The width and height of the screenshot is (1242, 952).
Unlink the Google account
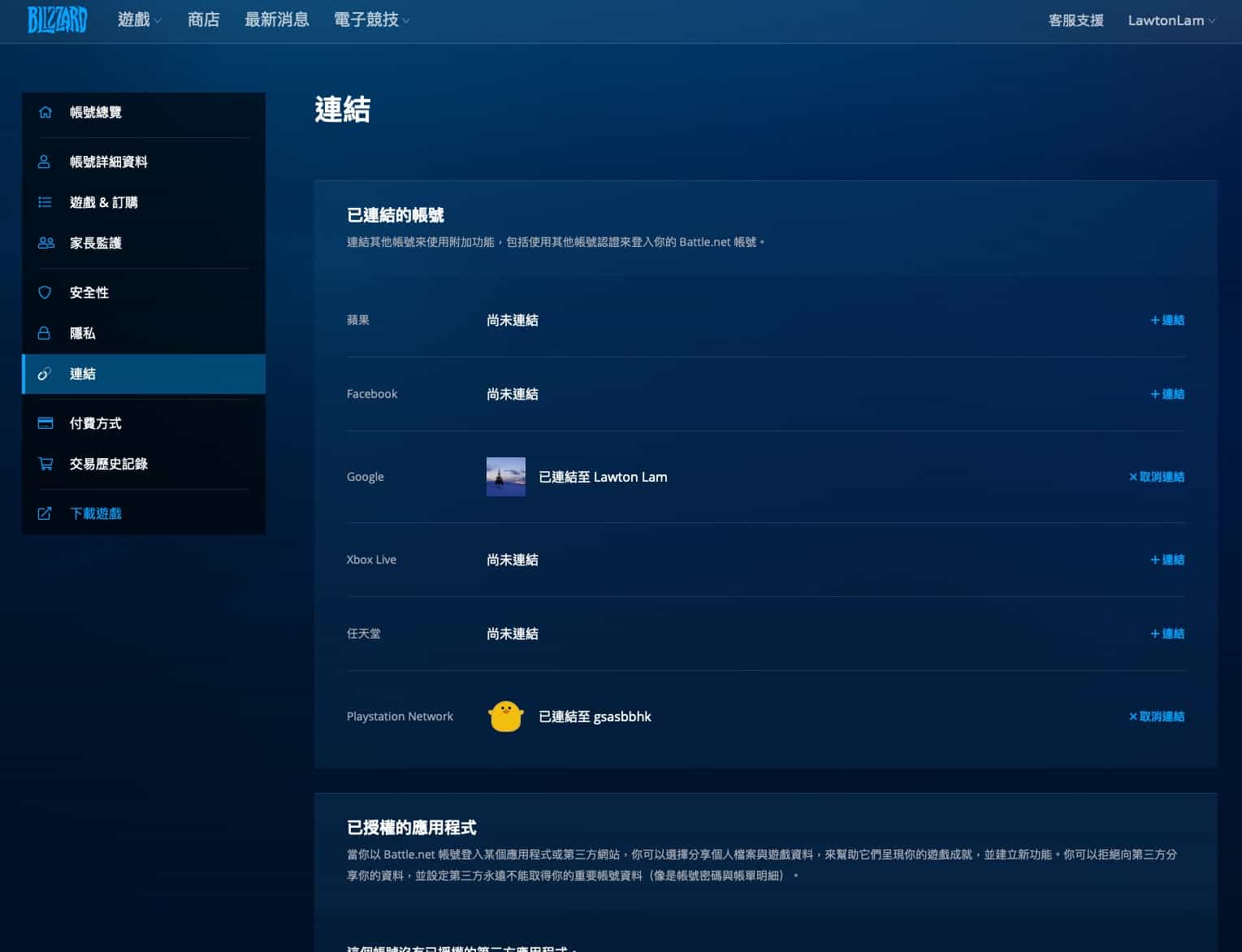point(1157,477)
